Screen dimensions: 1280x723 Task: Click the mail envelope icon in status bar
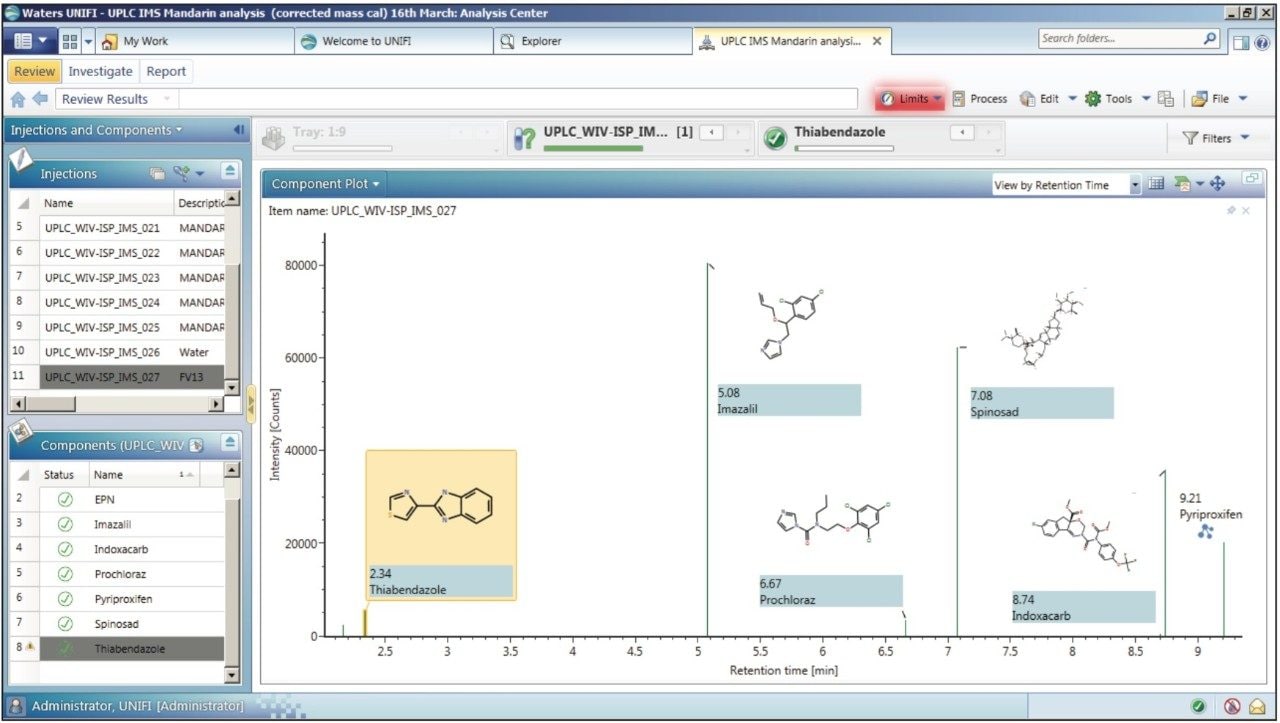tap(1258, 706)
